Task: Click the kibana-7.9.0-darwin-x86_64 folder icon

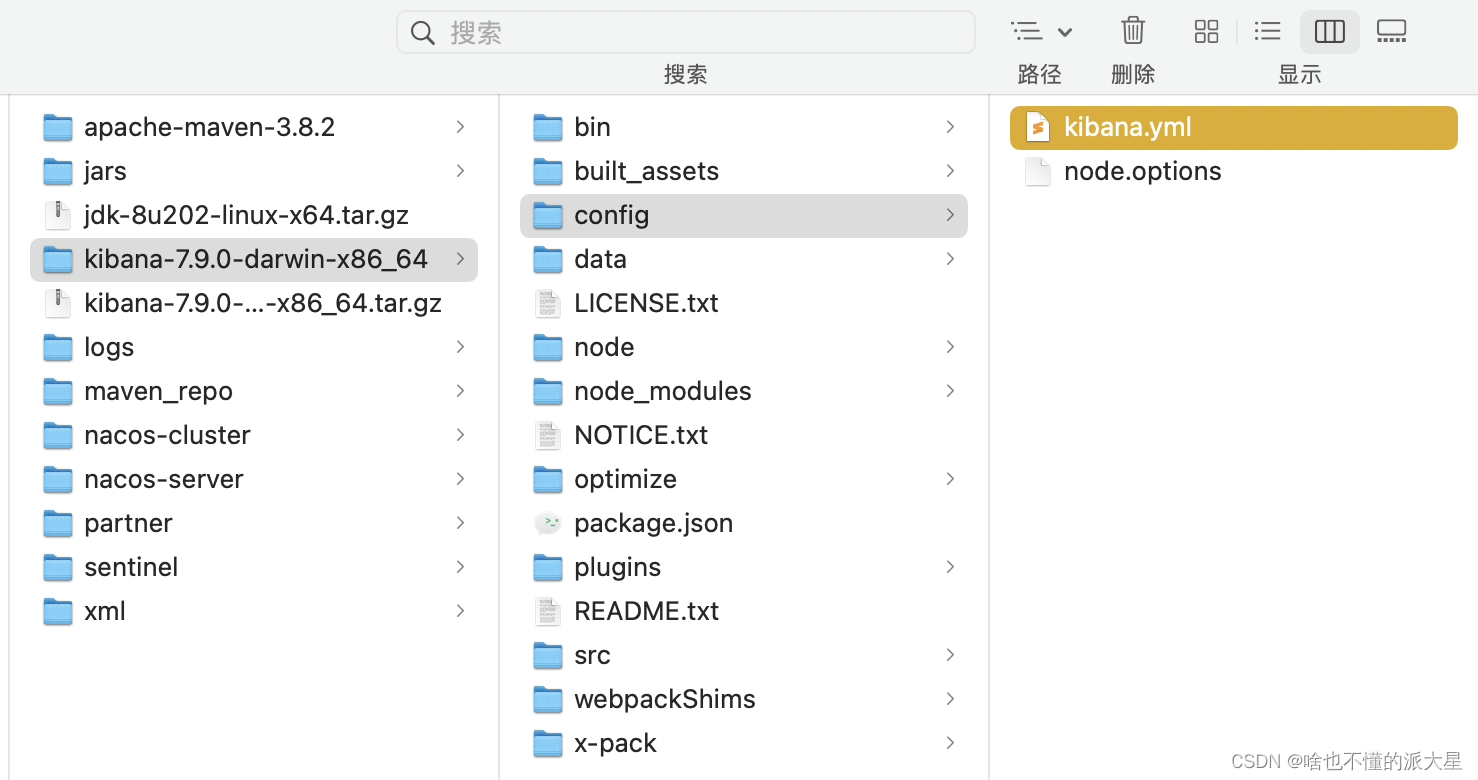Action: [x=58, y=259]
